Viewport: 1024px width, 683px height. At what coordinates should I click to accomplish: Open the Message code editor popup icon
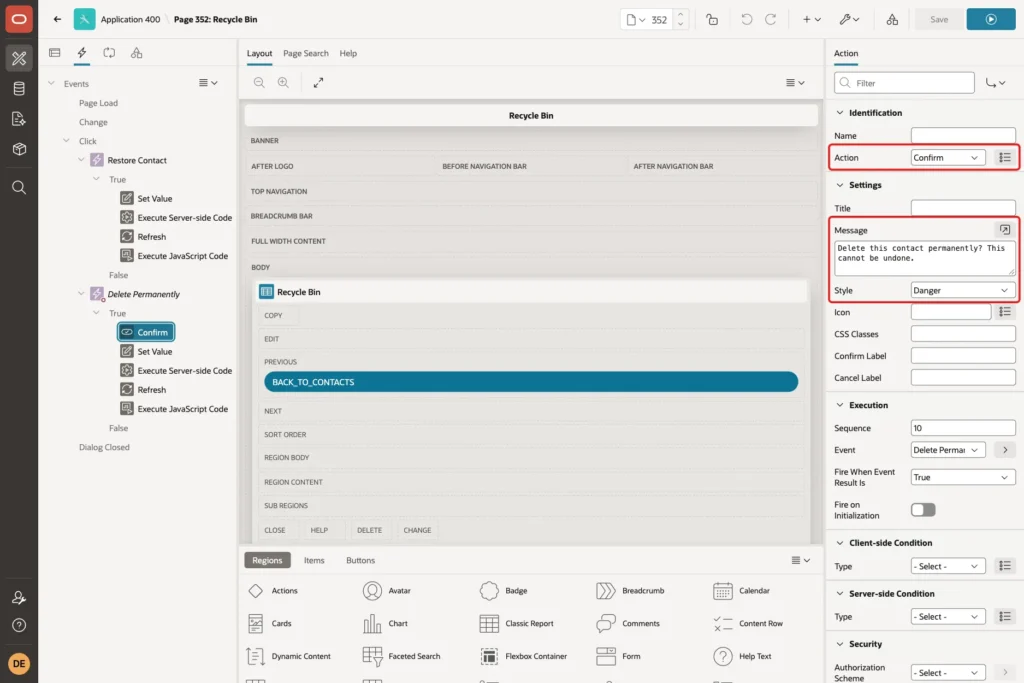[1004, 229]
